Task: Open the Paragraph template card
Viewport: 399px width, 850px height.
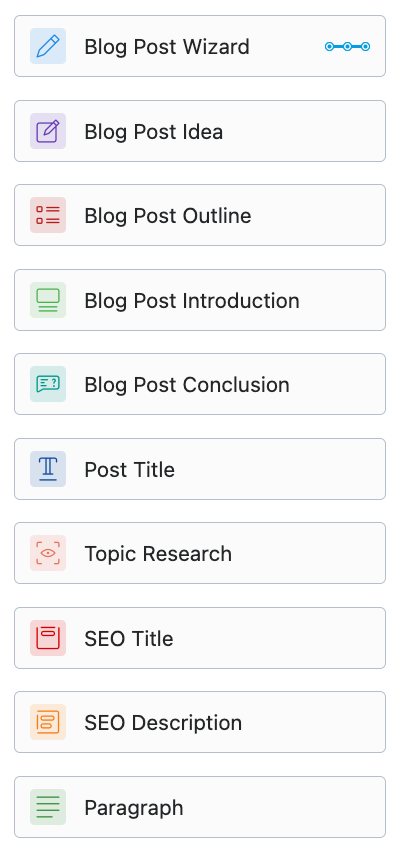Action: (x=200, y=807)
